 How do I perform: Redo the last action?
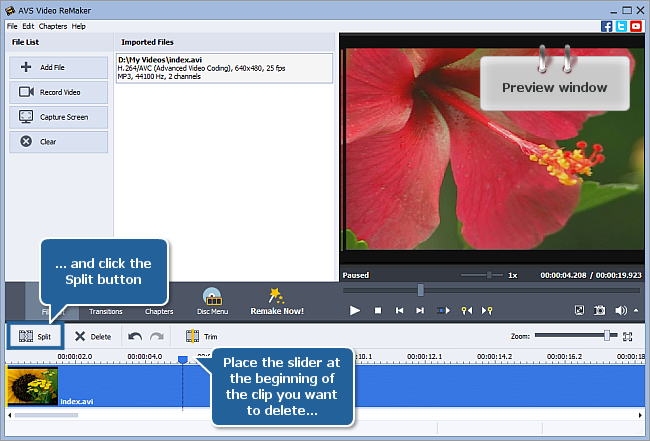coord(157,336)
